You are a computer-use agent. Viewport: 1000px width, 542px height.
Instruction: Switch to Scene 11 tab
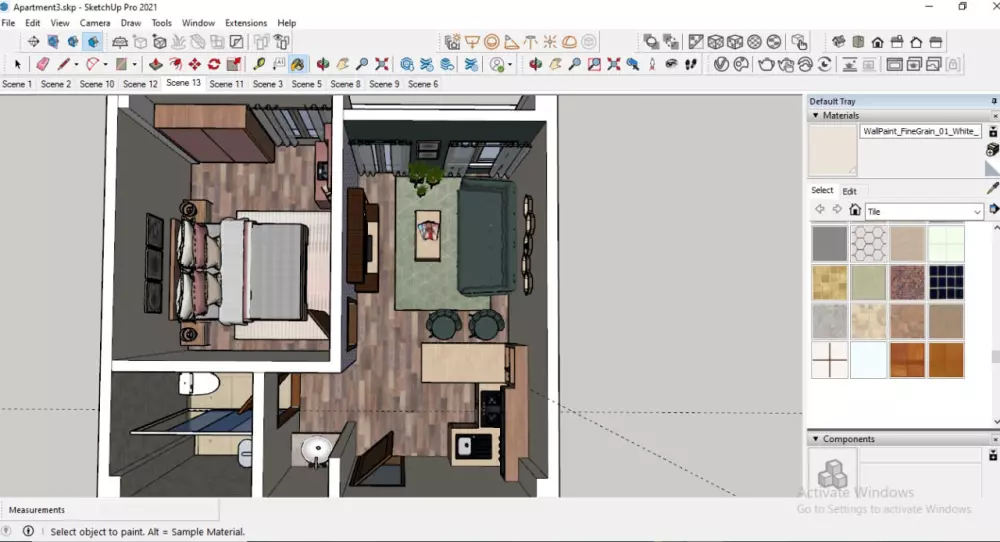tap(227, 84)
